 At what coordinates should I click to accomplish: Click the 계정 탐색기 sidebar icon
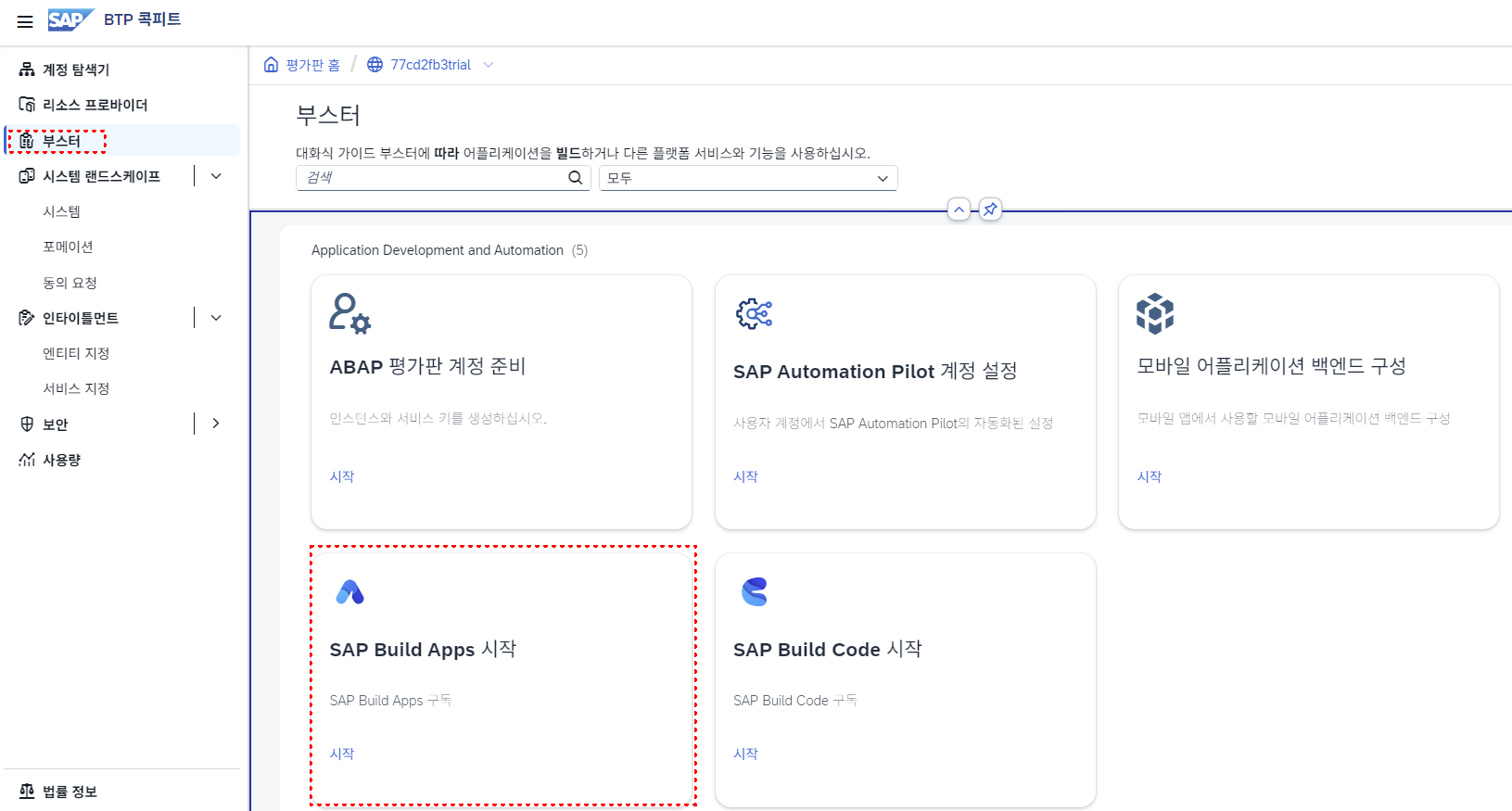[x=27, y=70]
